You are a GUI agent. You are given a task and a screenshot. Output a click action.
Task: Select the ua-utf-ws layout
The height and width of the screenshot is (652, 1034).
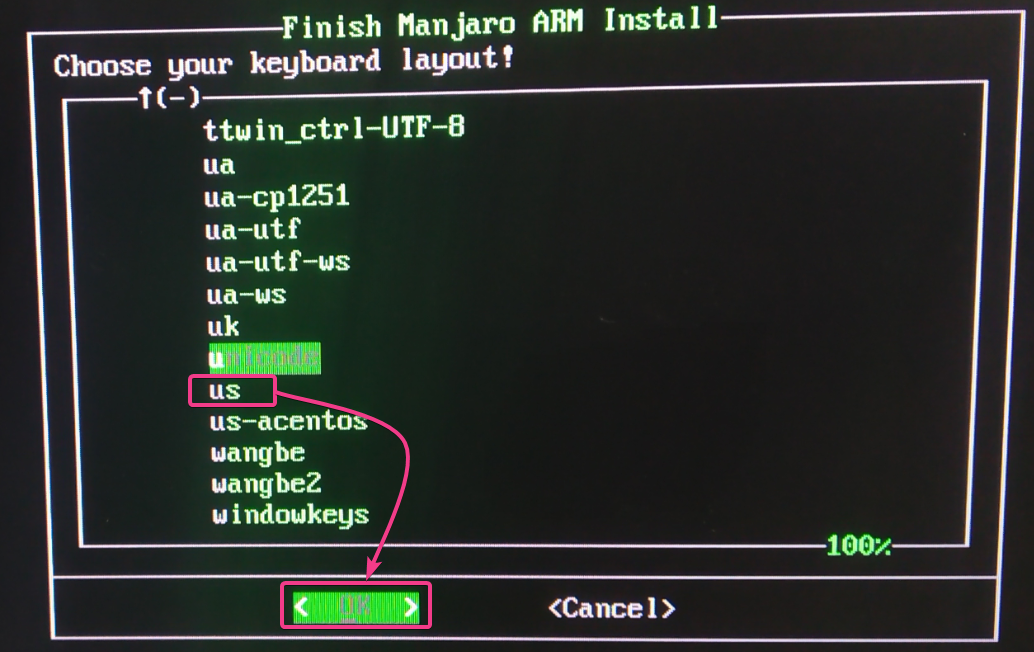[x=278, y=262]
